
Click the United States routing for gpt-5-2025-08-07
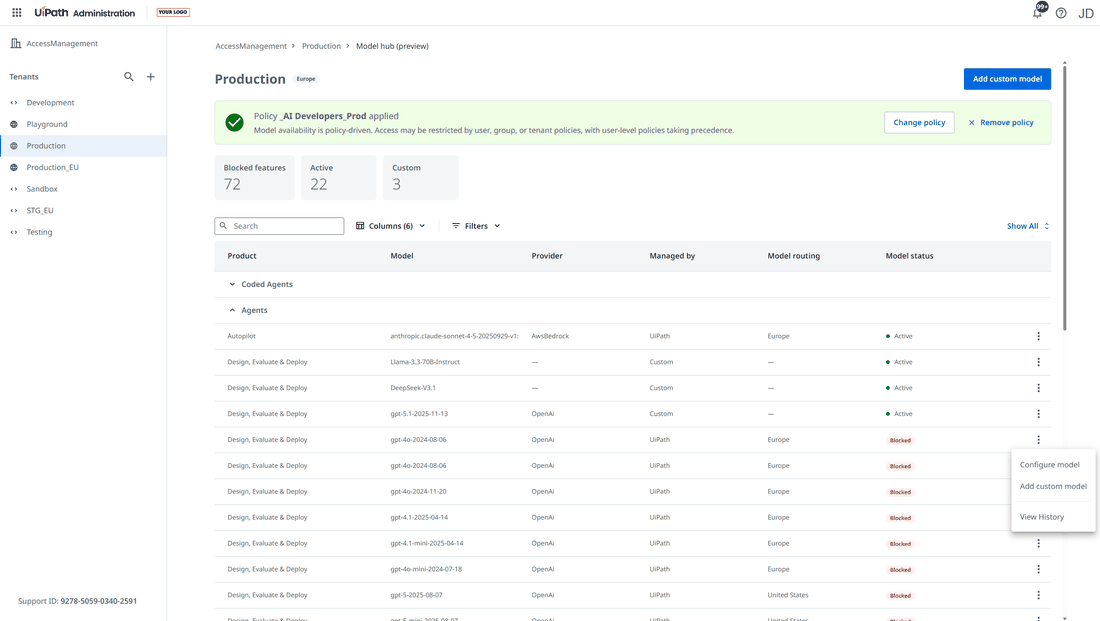pos(788,595)
